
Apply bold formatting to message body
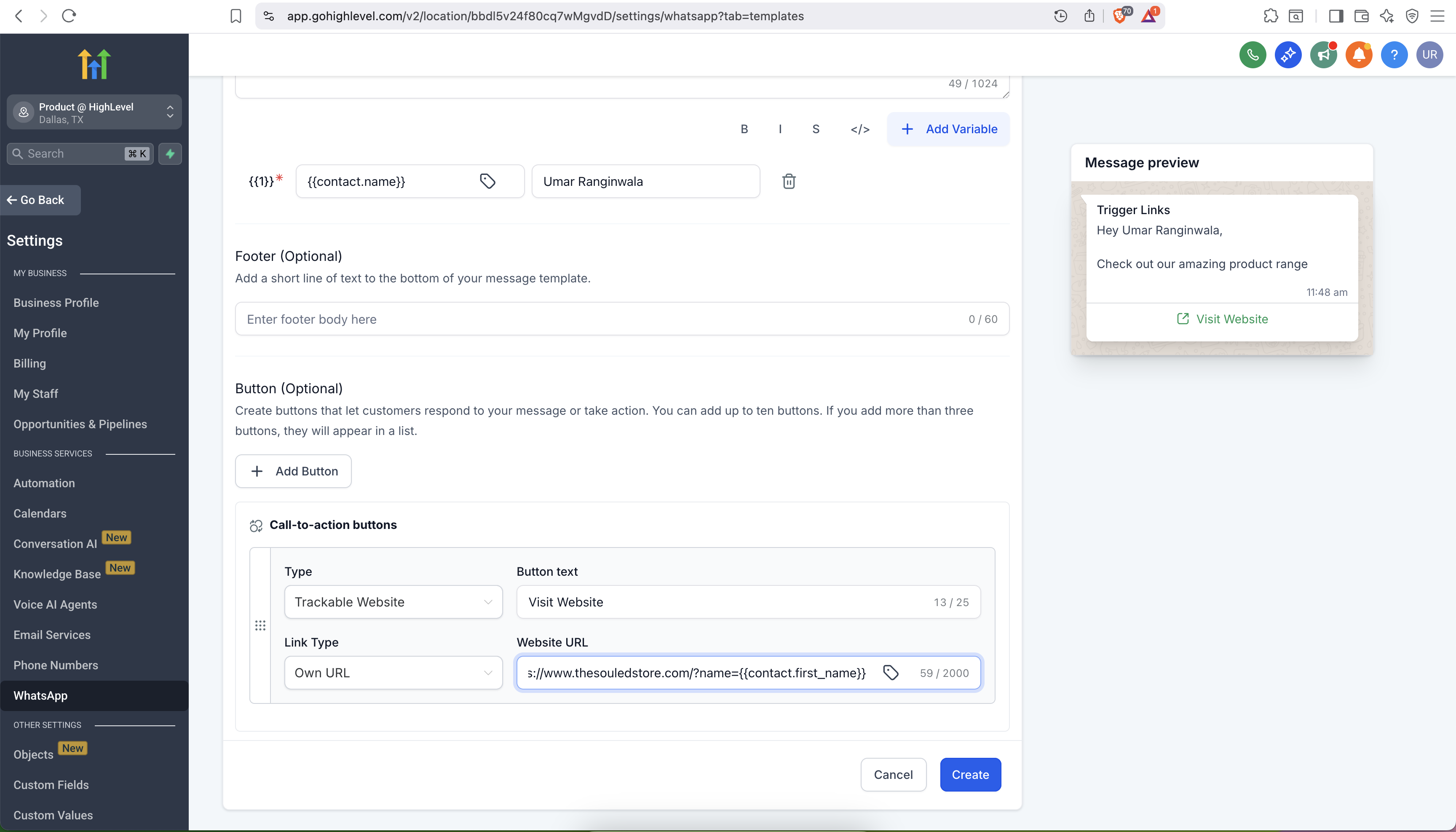(744, 129)
